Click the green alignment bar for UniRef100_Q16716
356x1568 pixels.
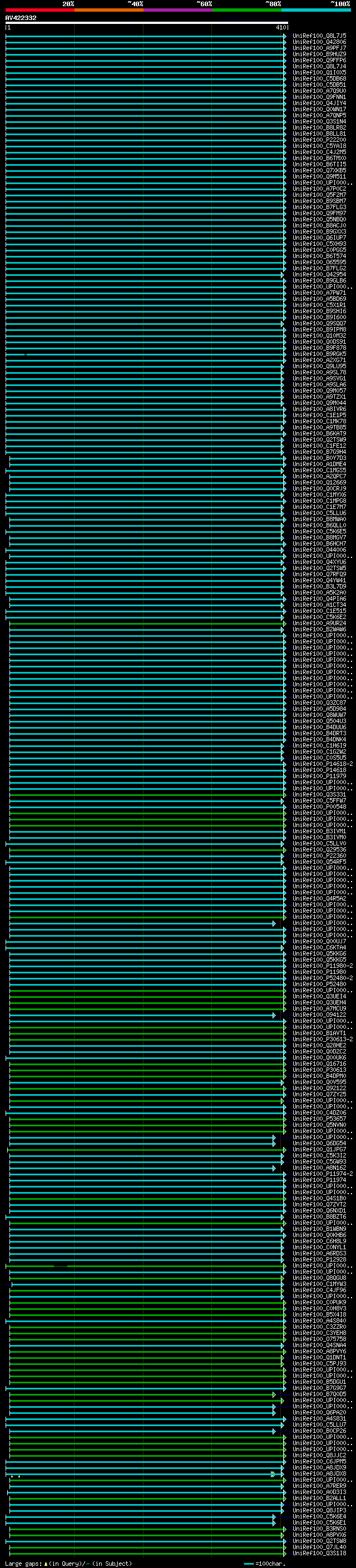[x=147, y=1064]
